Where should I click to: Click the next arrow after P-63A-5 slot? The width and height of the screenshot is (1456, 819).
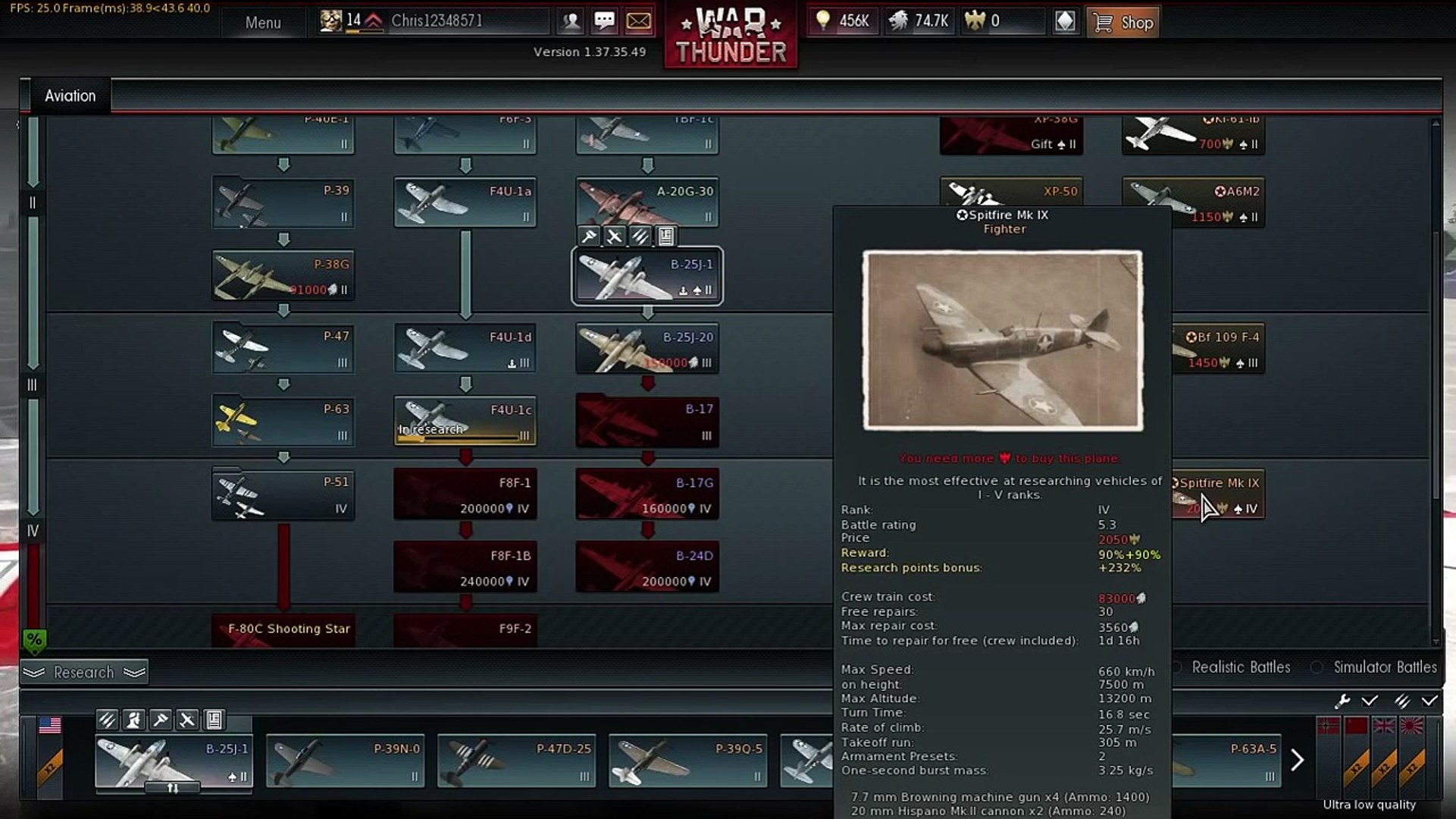tap(1298, 760)
